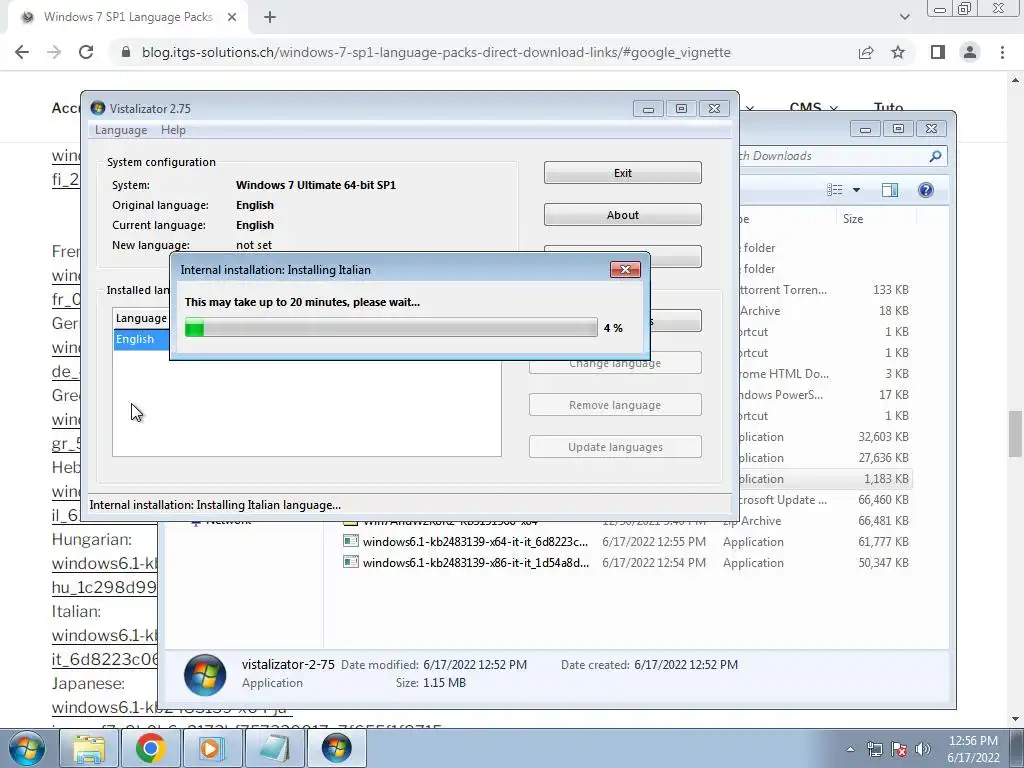Screen dimensions: 1024x768
Task: Click the vistalizator-2-75 details pane icon
Action: [205, 675]
